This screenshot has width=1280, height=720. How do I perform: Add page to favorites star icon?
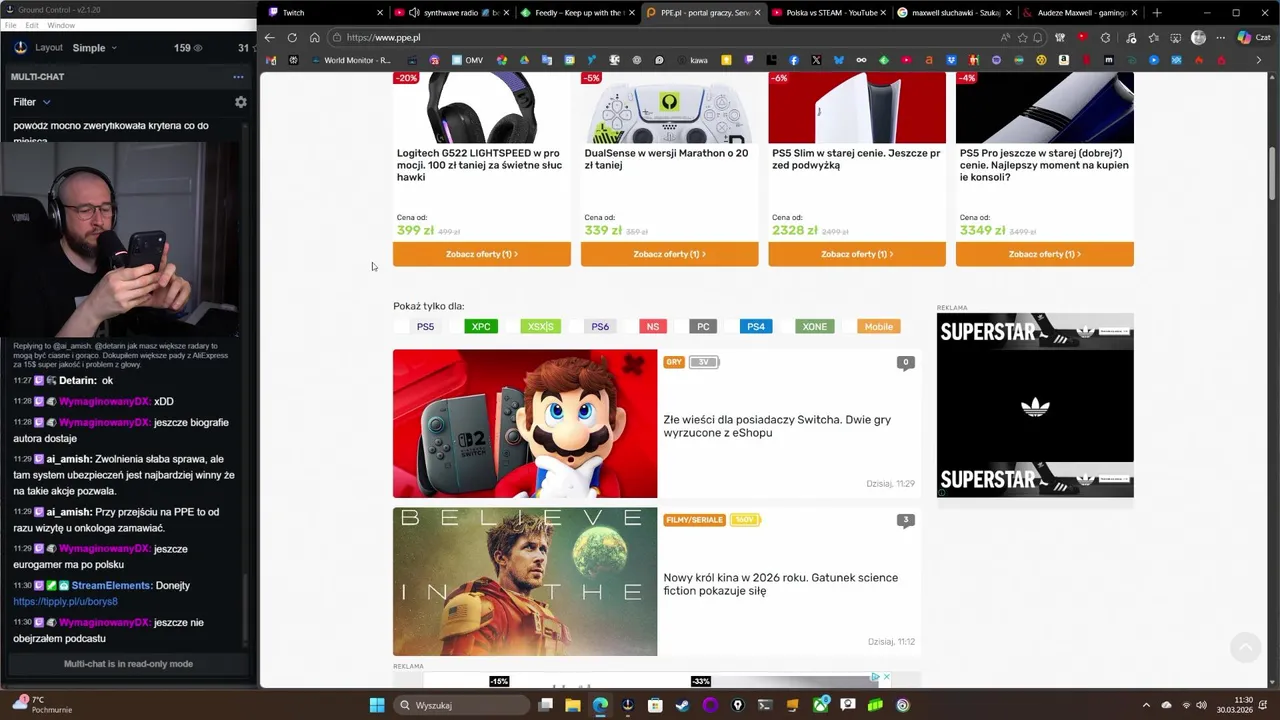1021,38
